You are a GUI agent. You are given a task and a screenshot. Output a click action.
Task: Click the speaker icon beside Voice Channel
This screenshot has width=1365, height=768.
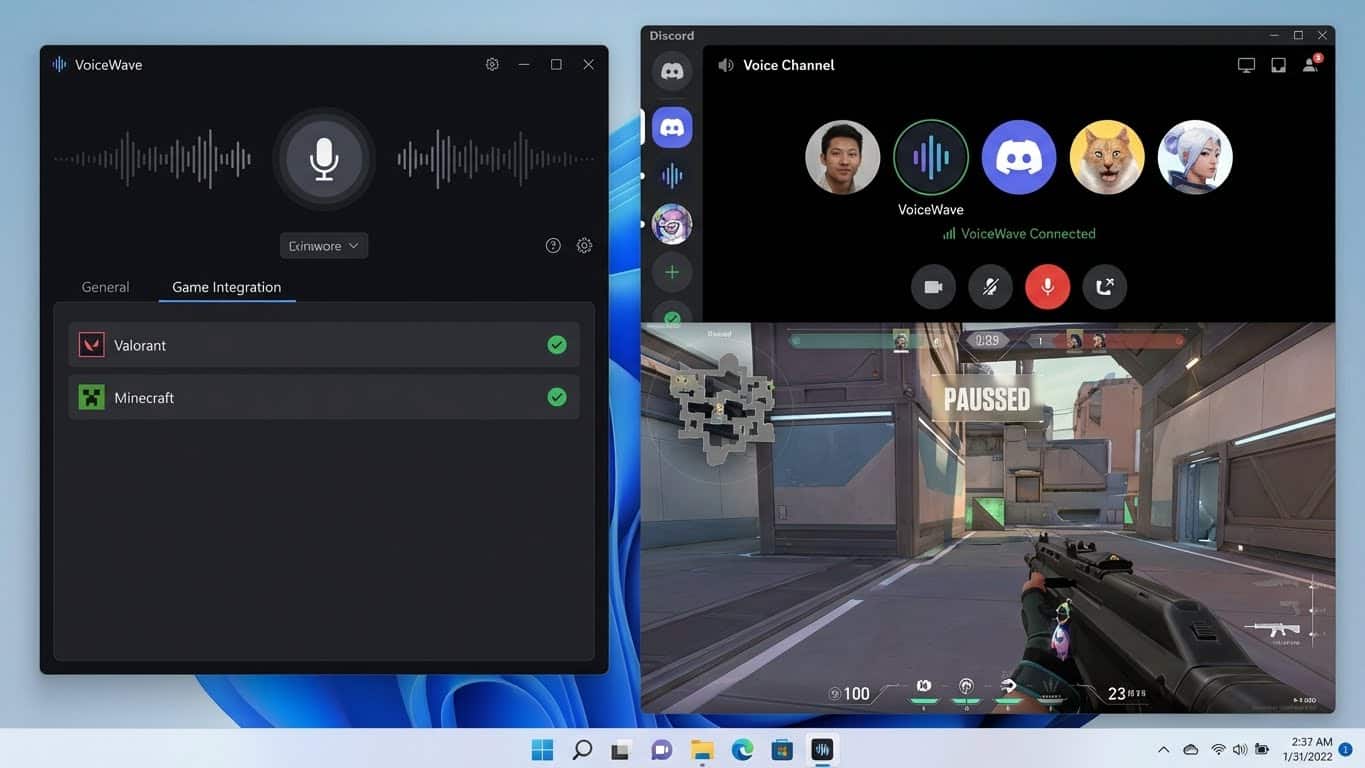pyautogui.click(x=726, y=65)
